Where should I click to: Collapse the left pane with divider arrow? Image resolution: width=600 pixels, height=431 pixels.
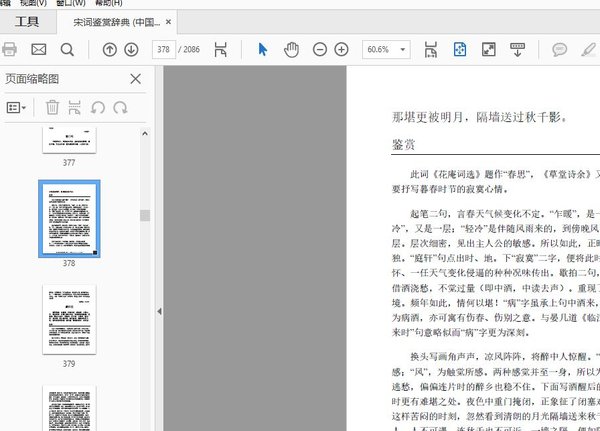click(157, 312)
